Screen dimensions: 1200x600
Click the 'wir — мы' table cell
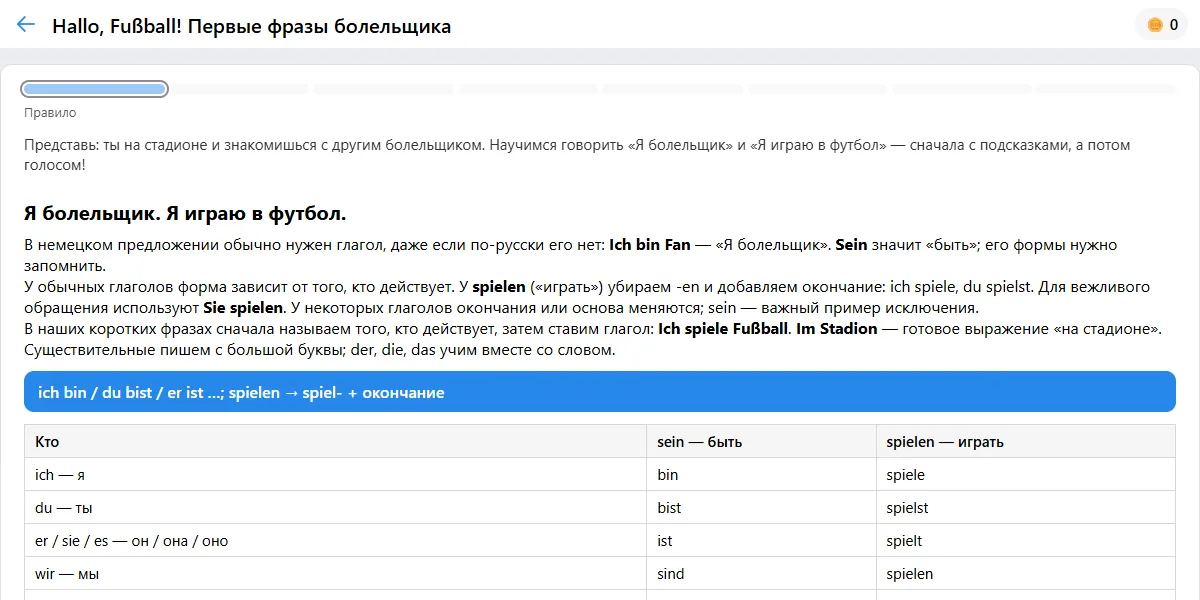tap(335, 574)
